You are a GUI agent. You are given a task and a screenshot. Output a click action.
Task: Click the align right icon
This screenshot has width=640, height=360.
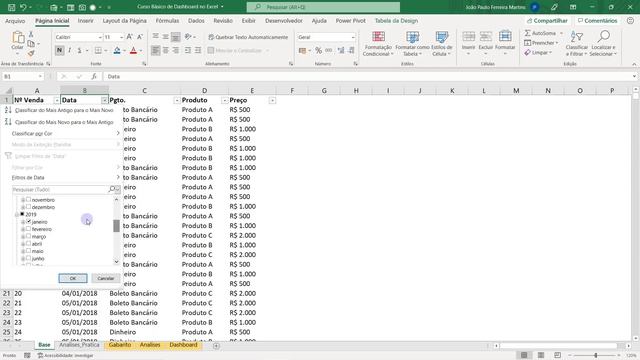176,50
